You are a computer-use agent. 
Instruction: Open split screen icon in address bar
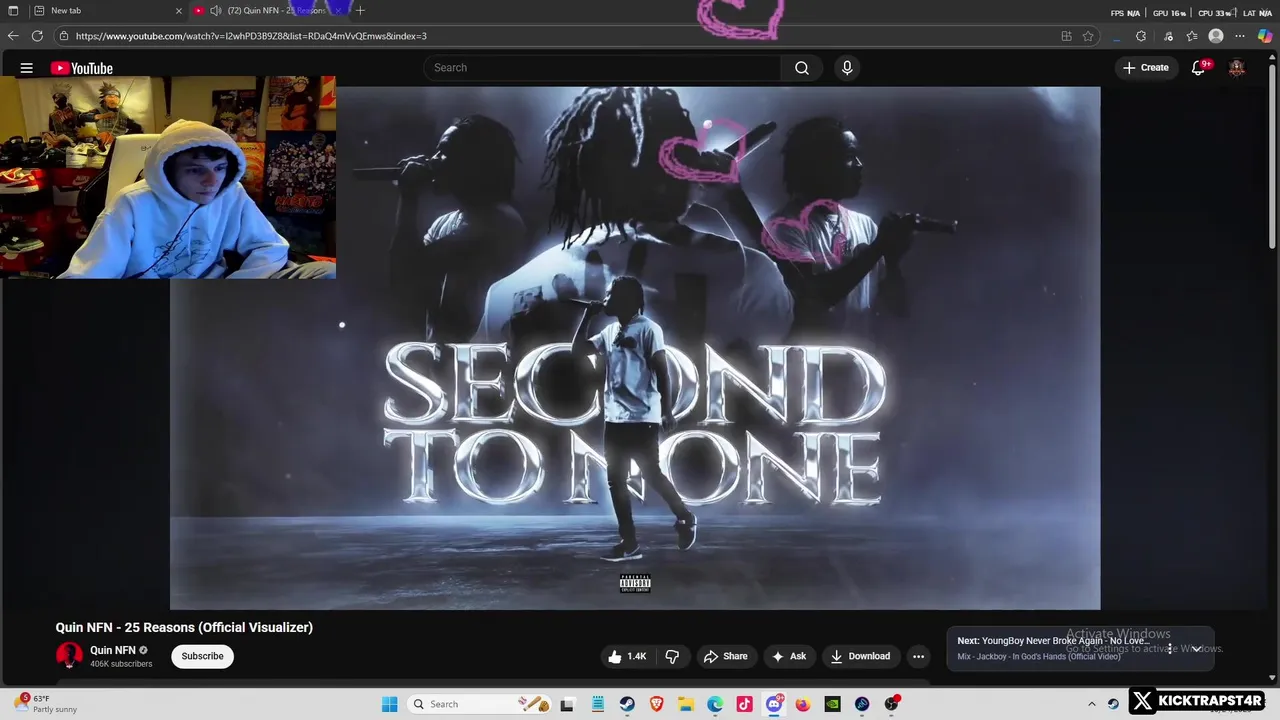click(x=1066, y=36)
